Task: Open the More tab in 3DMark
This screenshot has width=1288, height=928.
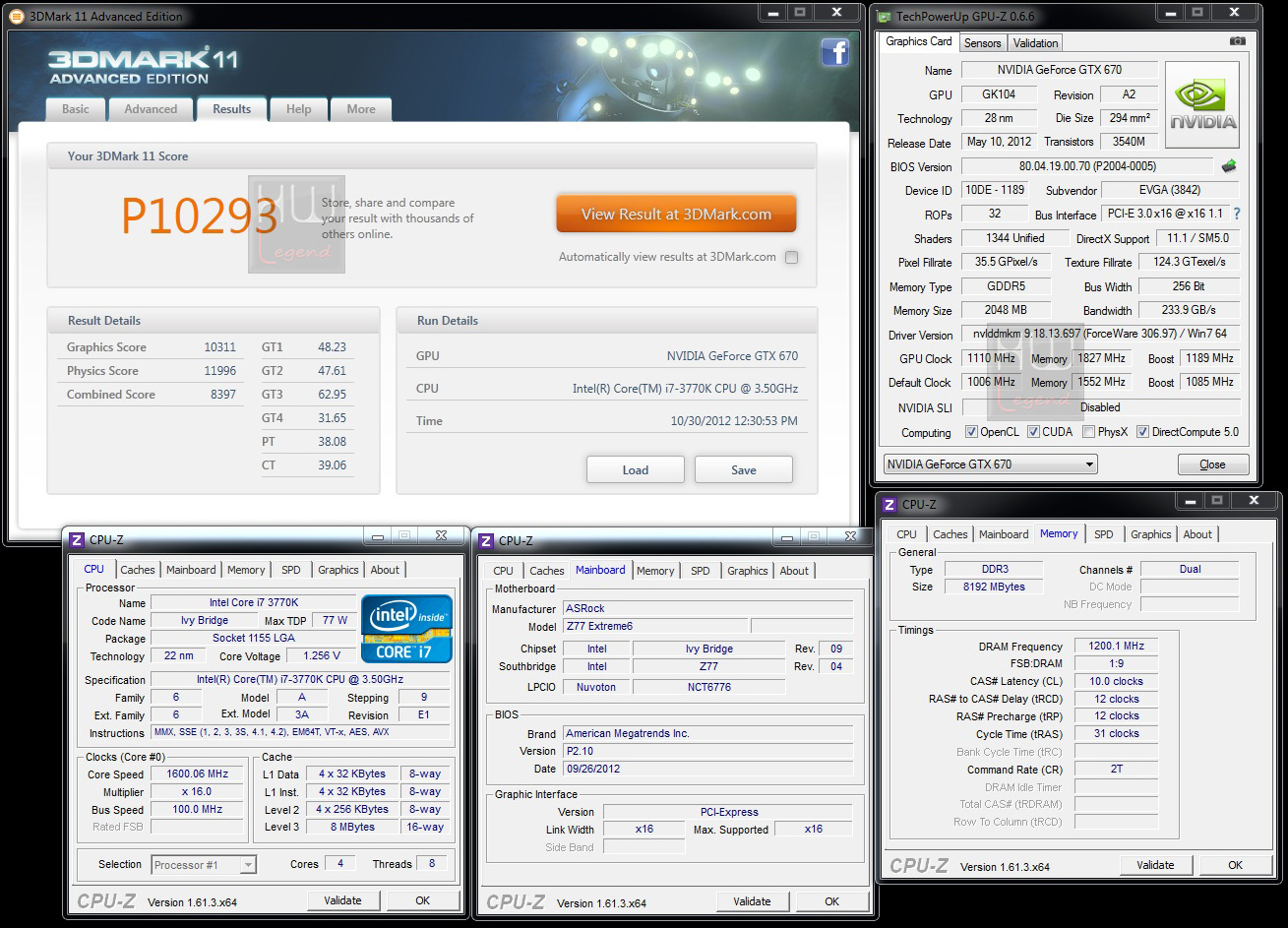Action: click(x=361, y=109)
